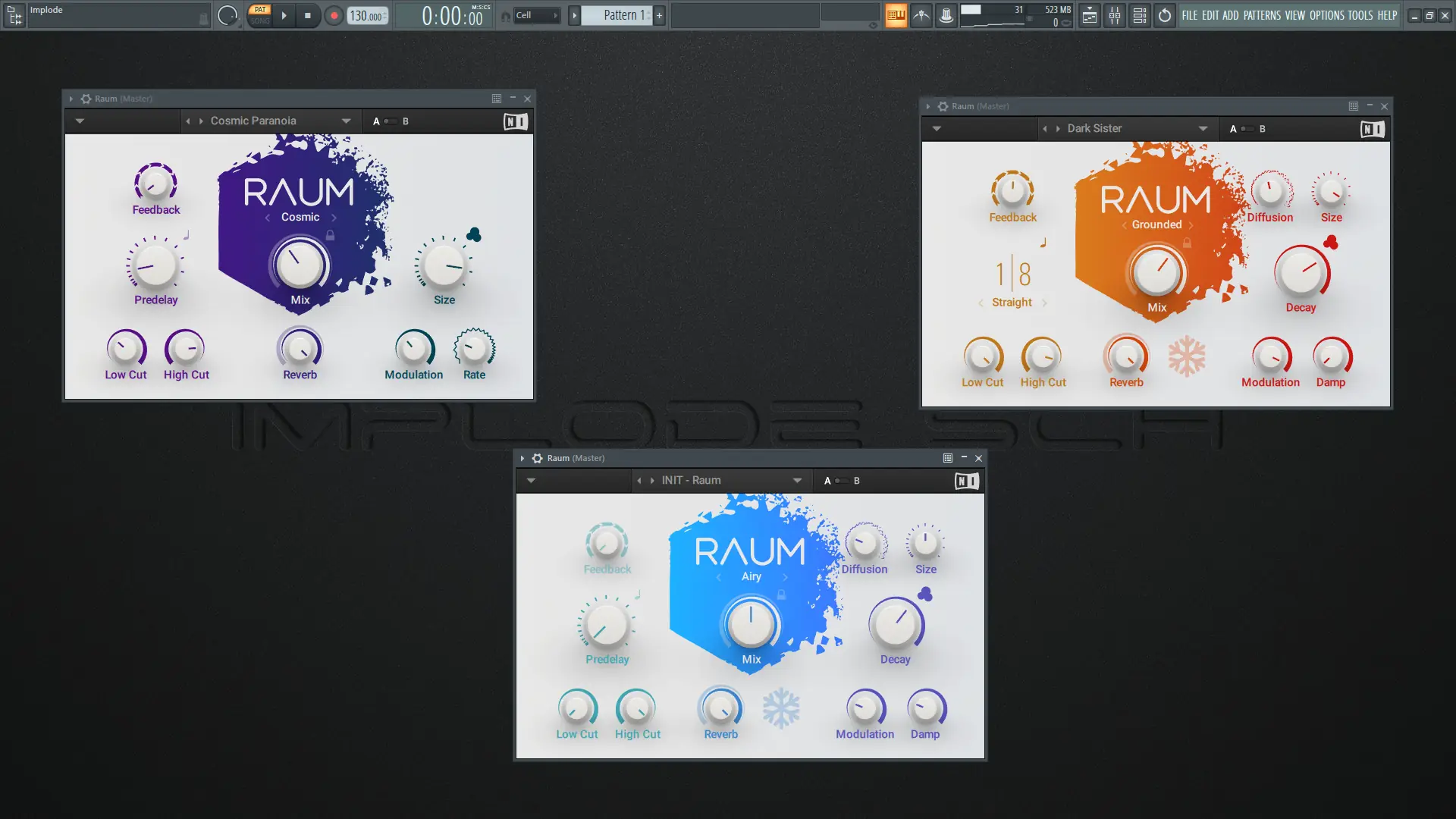1456x819 pixels.
Task: Open plugin options gear of the INIT Raum window
Action: pyautogui.click(x=537, y=458)
